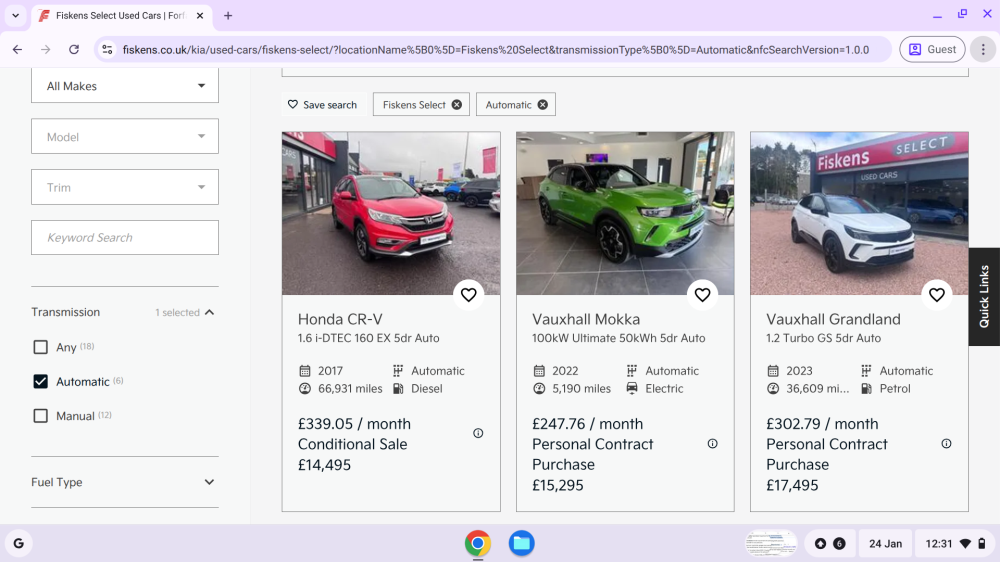This screenshot has width=1000, height=562.
Task: Click the £14,495 price on Honda CR-V
Action: click(324, 465)
